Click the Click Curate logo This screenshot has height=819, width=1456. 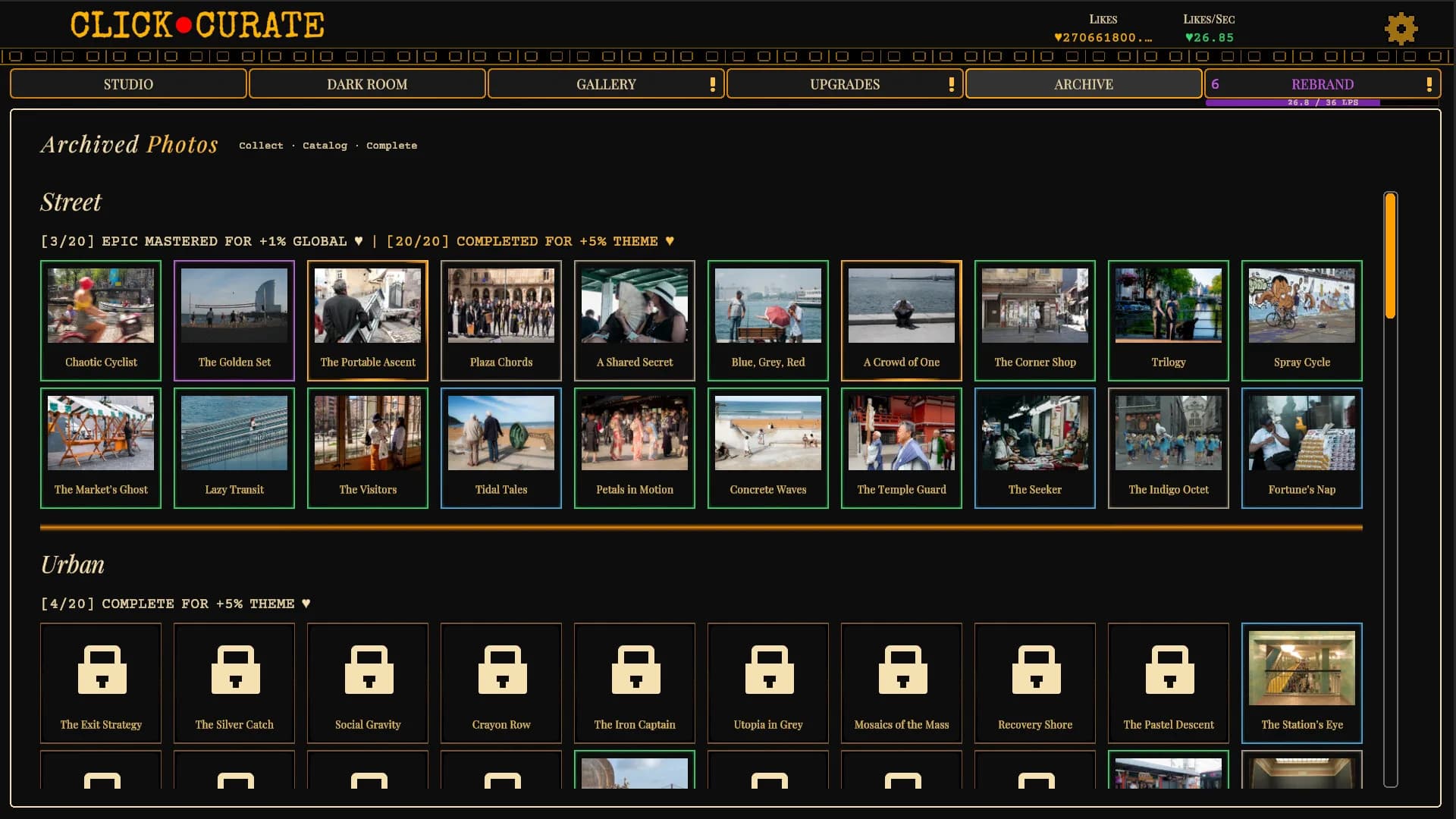click(x=197, y=26)
